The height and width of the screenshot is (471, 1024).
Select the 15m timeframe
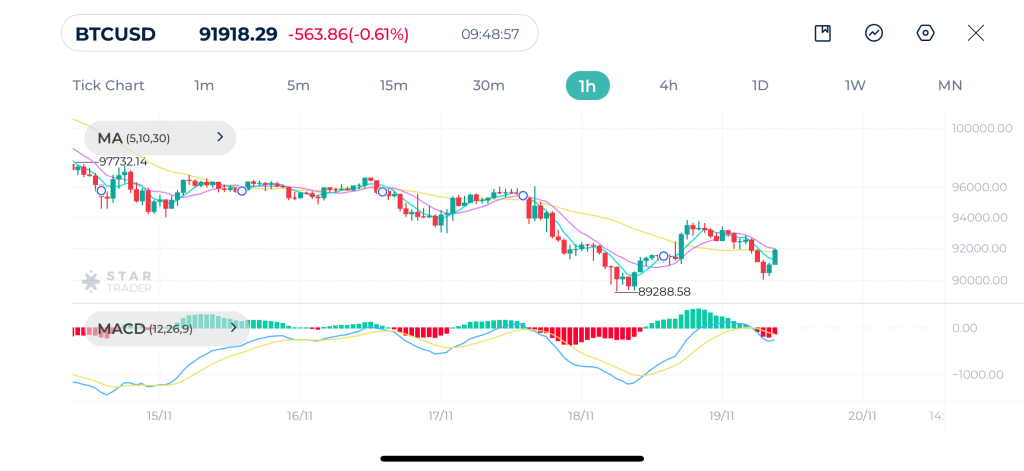tap(393, 85)
